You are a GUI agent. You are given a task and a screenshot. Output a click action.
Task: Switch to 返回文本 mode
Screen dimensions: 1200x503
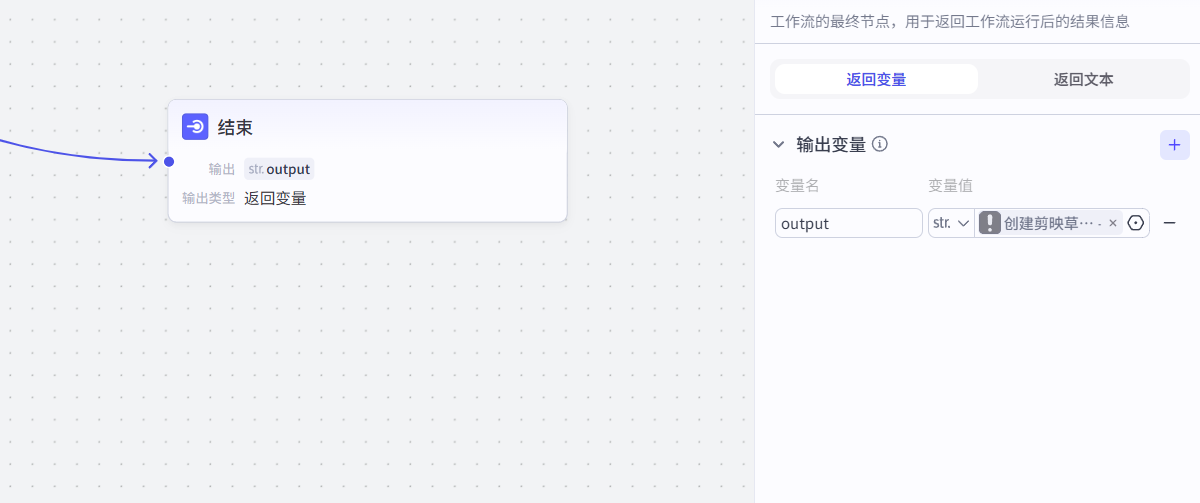click(x=1083, y=80)
